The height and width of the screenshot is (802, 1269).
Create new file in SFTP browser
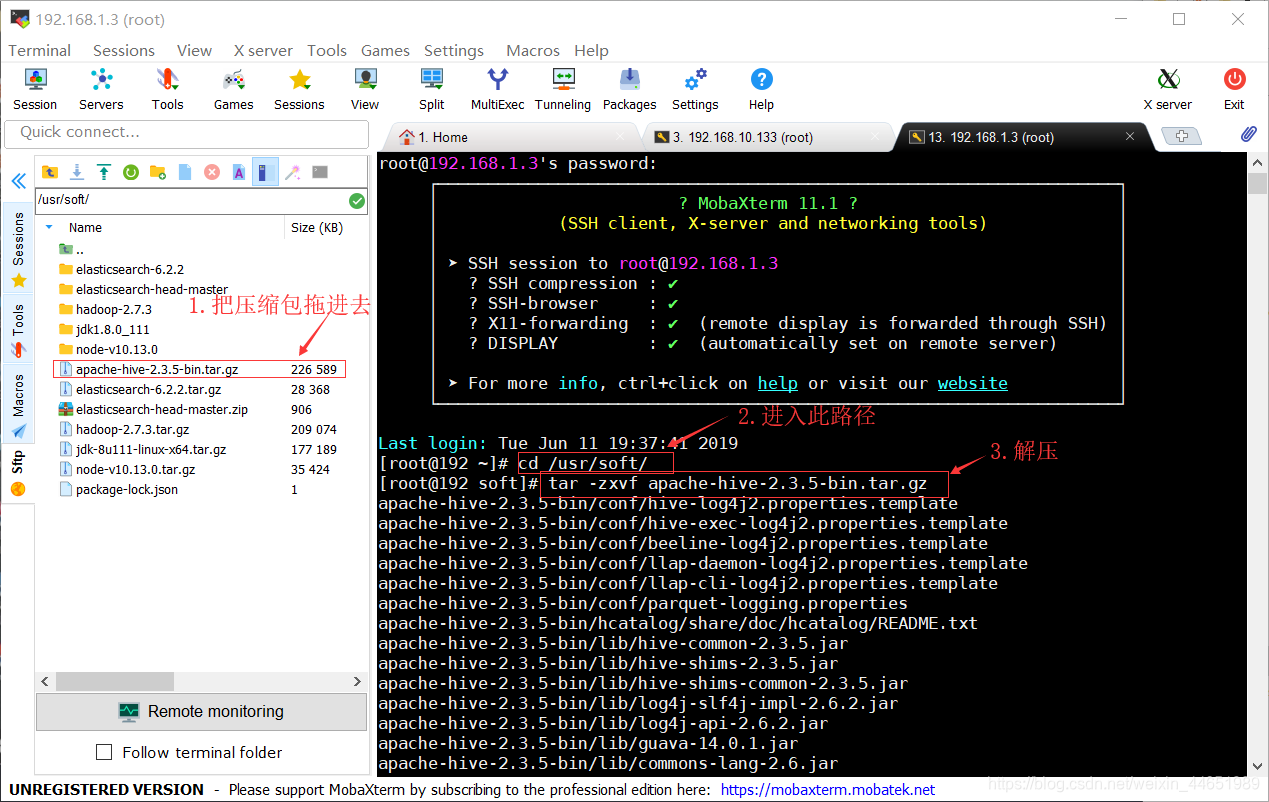(x=184, y=172)
